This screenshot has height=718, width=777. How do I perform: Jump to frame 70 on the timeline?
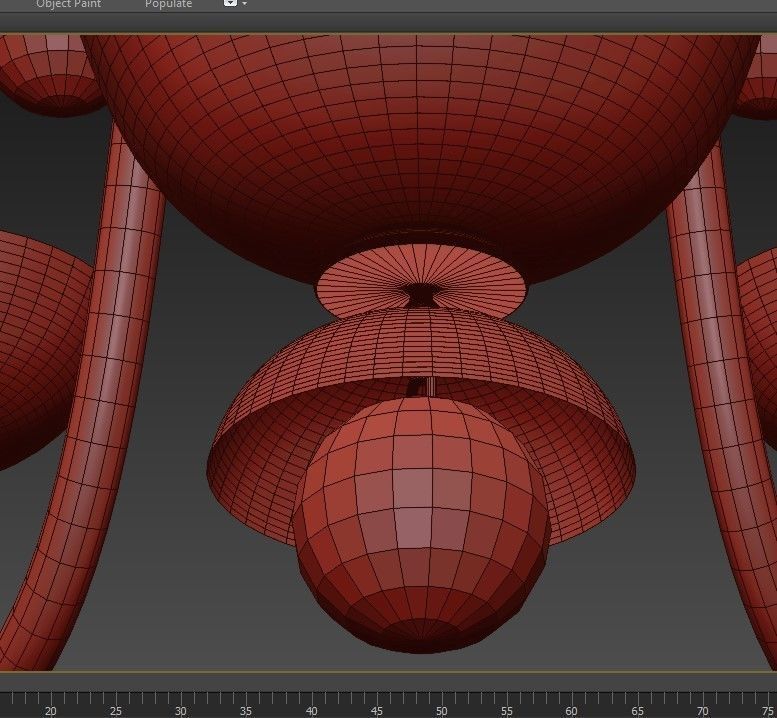coord(702,711)
